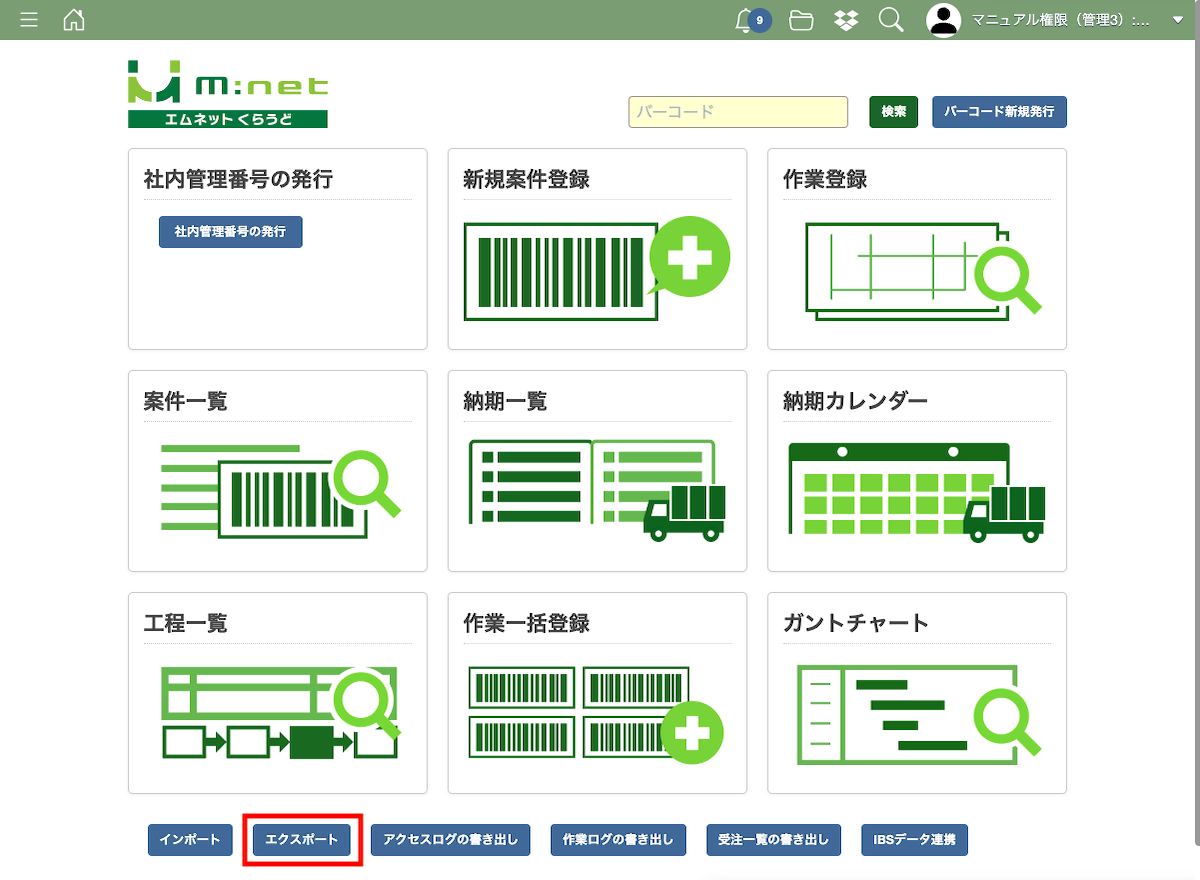Click the magnifier search icon in header
This screenshot has width=1200, height=880.
[891, 20]
